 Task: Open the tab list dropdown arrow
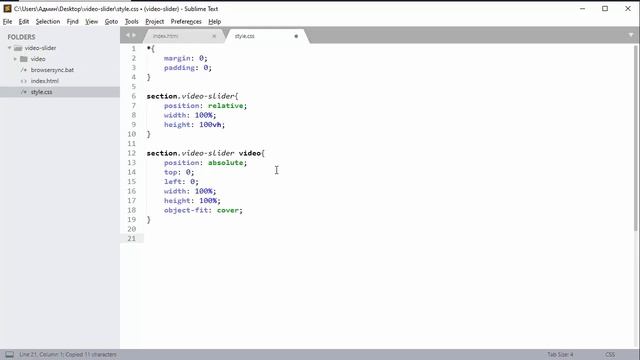(x=631, y=36)
